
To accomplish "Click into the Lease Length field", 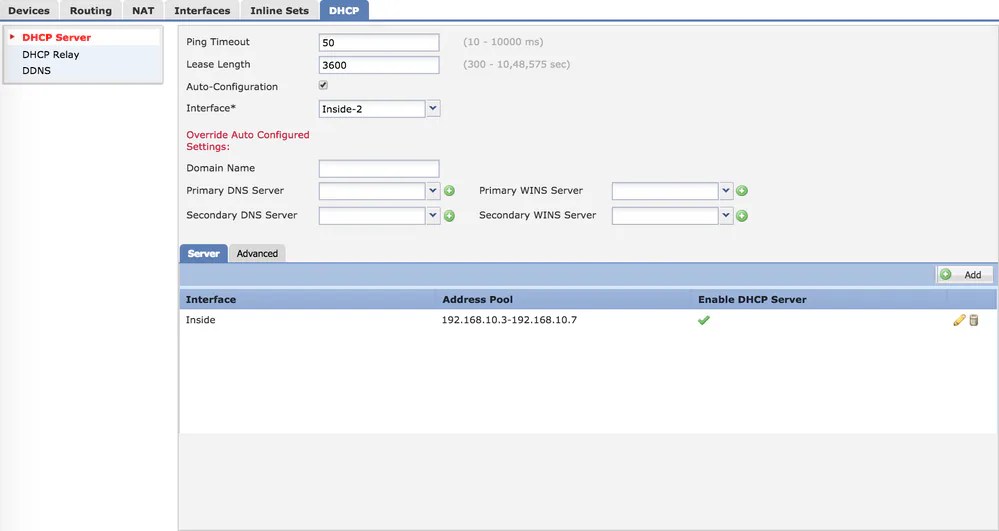I will [x=379, y=65].
